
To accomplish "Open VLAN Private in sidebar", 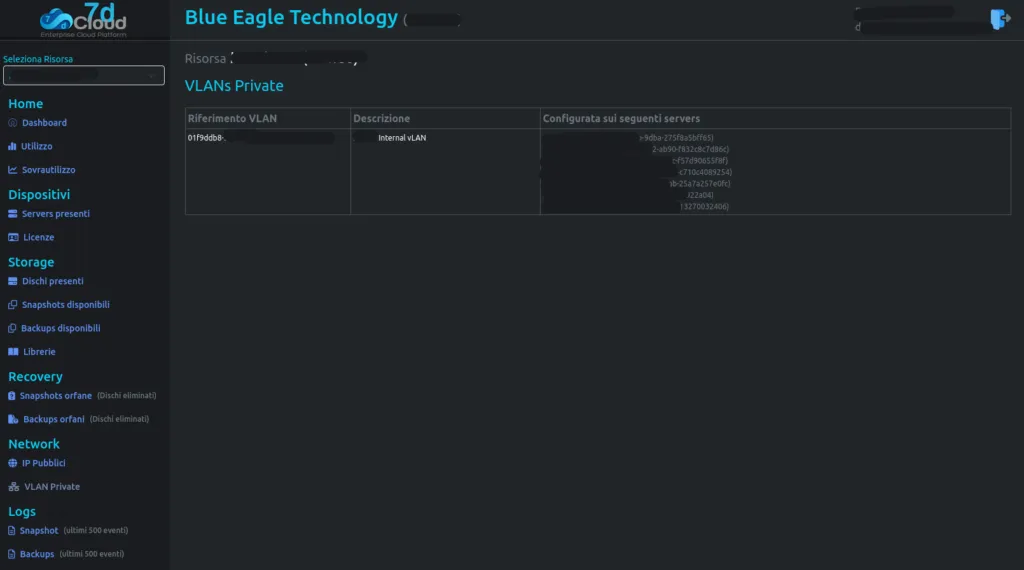I will (52, 487).
